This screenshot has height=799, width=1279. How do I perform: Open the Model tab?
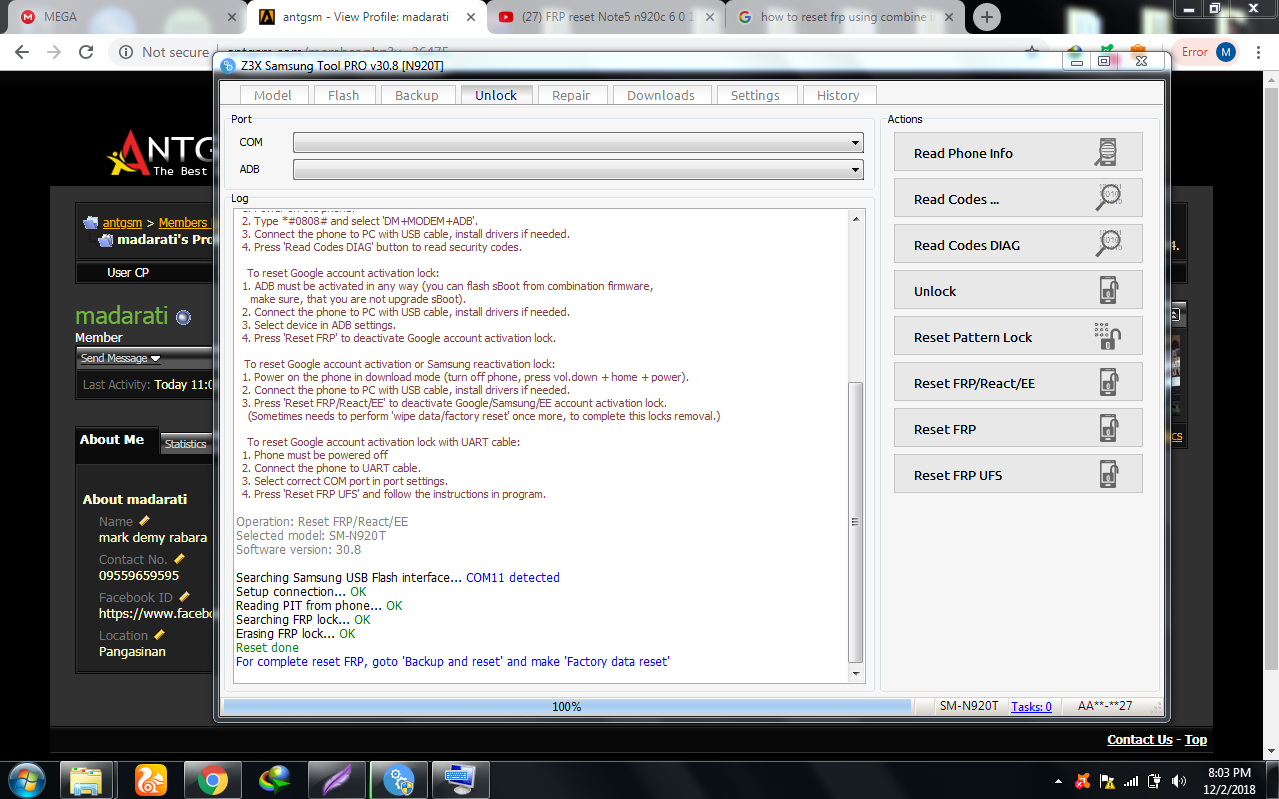(x=273, y=95)
